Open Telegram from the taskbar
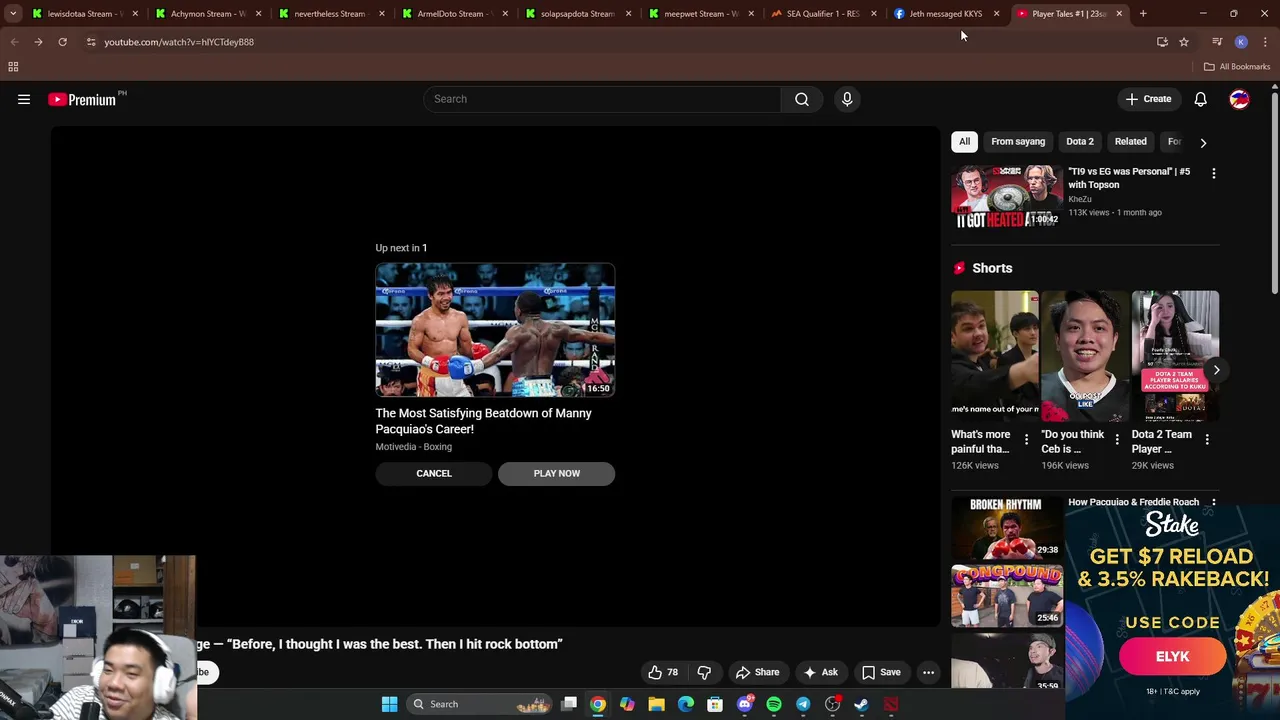 point(803,704)
